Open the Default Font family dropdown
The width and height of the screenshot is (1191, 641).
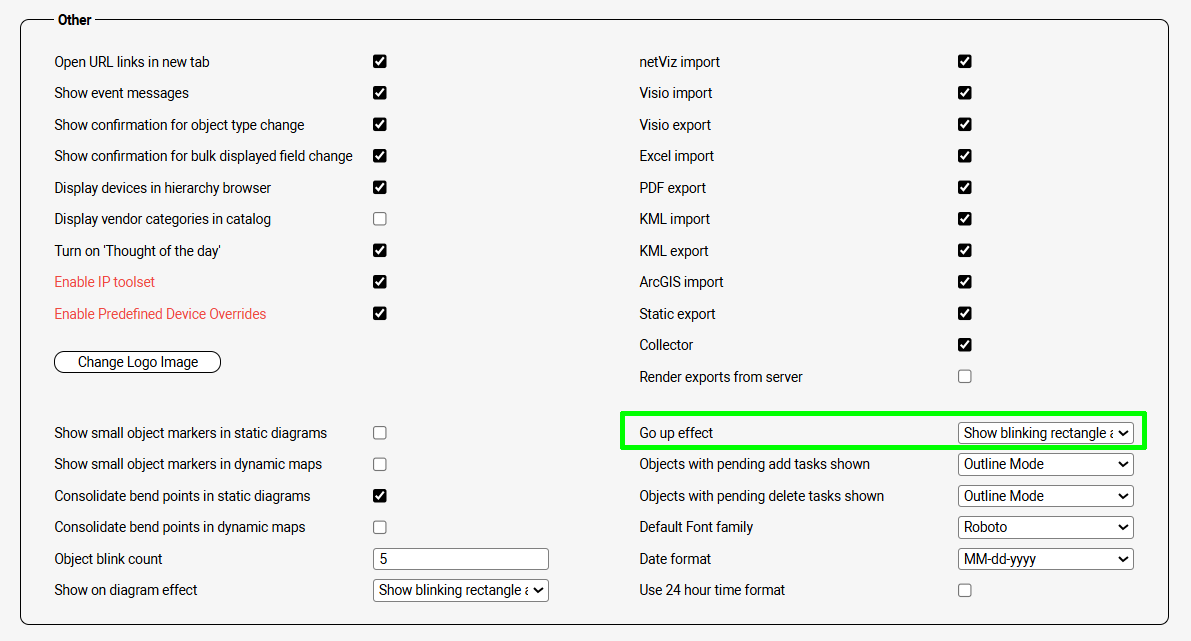point(1045,527)
